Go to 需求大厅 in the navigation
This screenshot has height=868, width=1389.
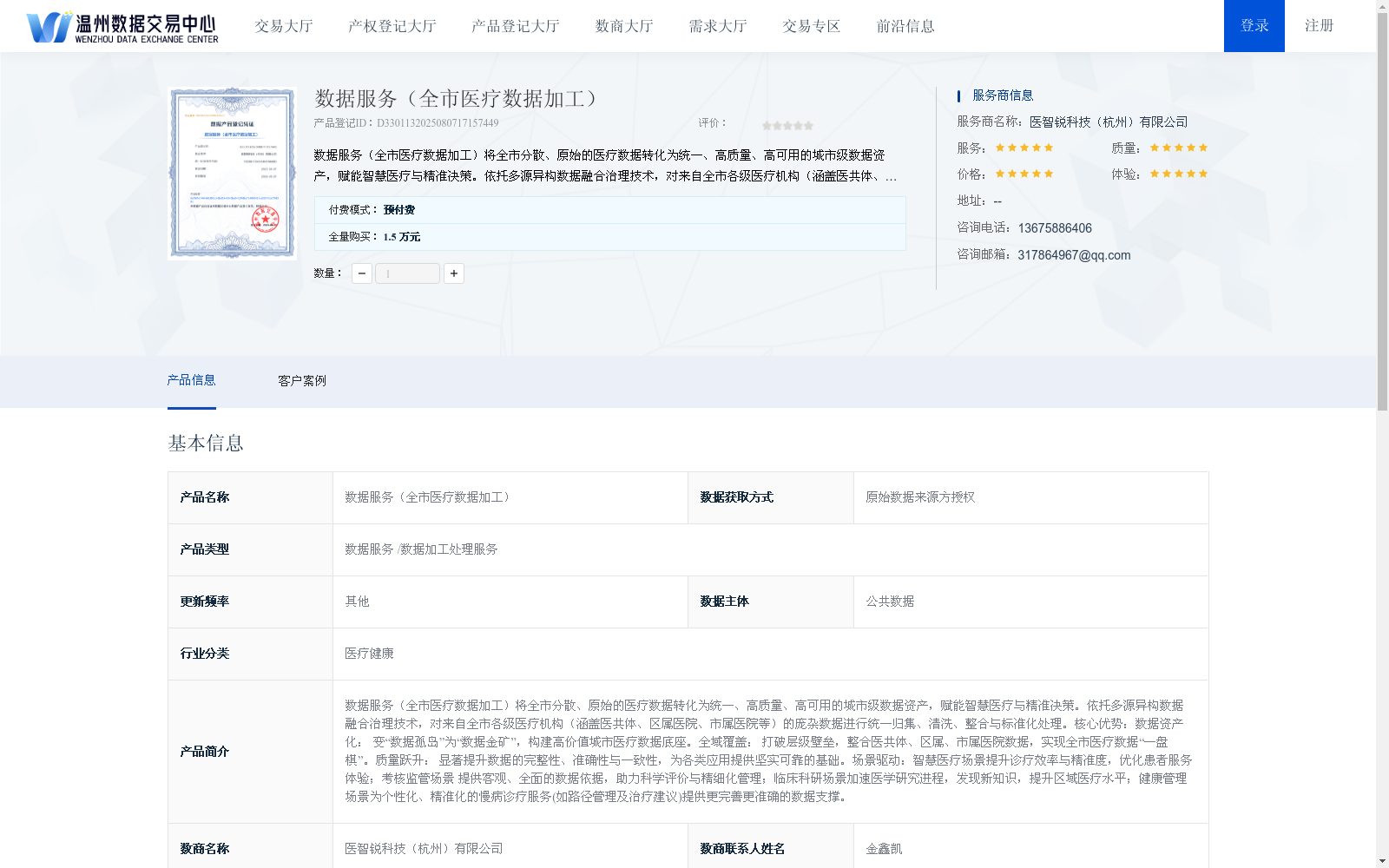pyautogui.click(x=718, y=26)
